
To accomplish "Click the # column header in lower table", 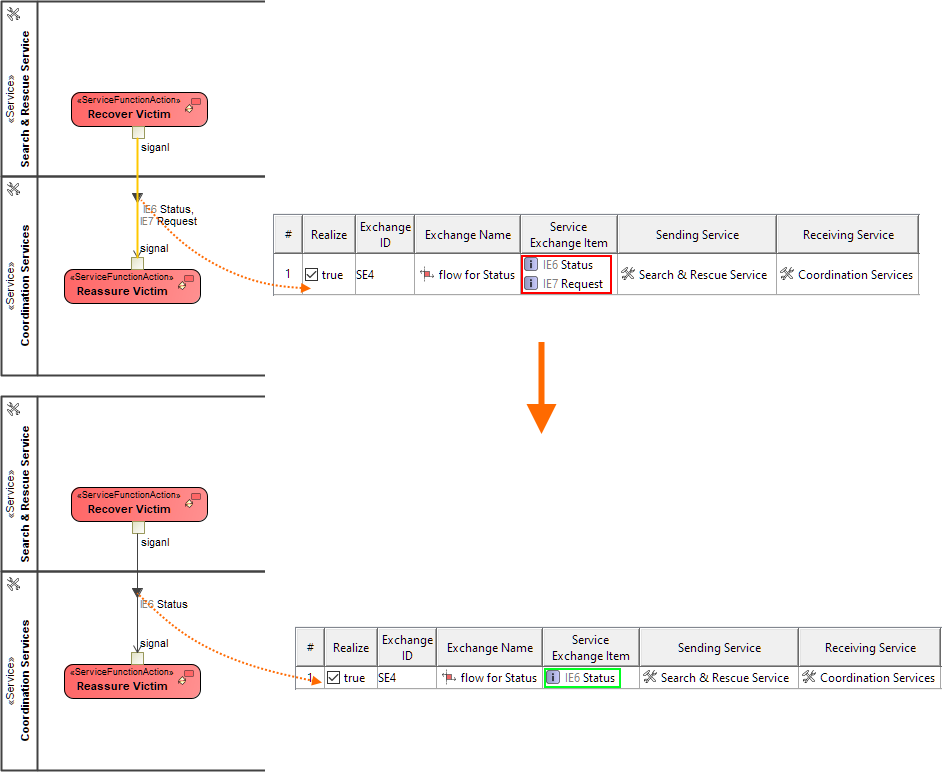I will [310, 648].
